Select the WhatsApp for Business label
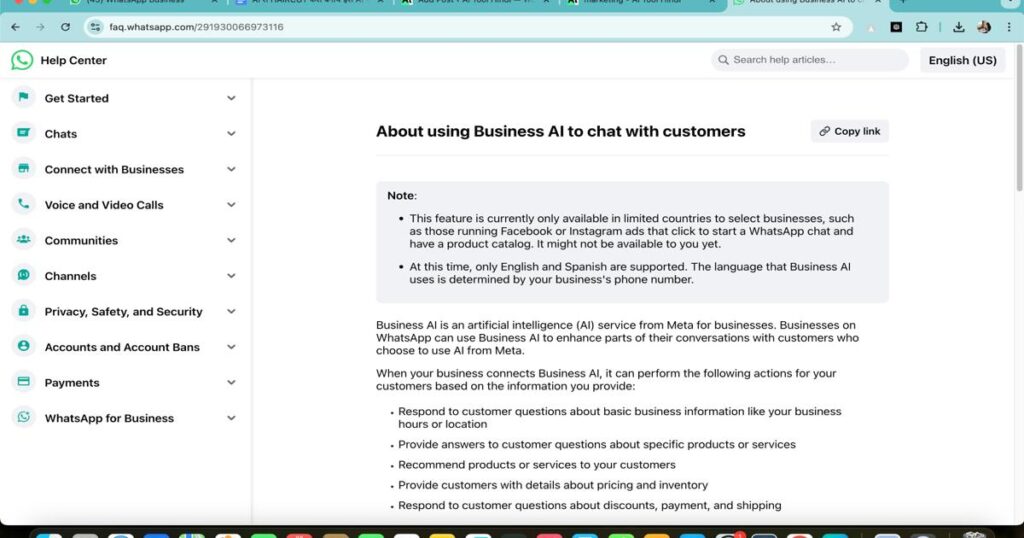Image resolution: width=1024 pixels, height=538 pixels. [x=109, y=419]
